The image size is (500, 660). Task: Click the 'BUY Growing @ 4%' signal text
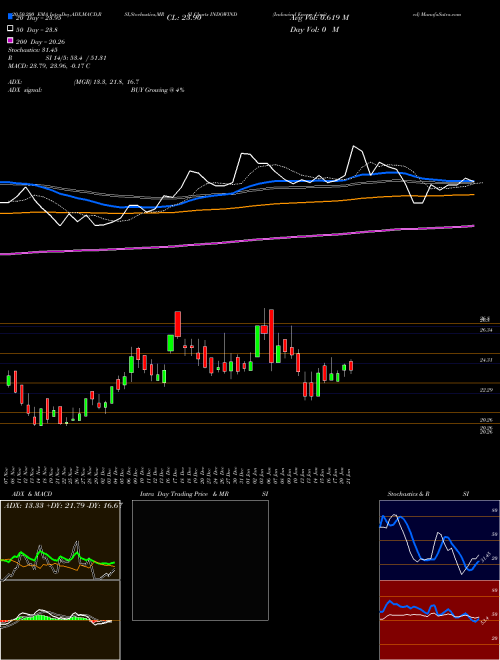[157, 90]
